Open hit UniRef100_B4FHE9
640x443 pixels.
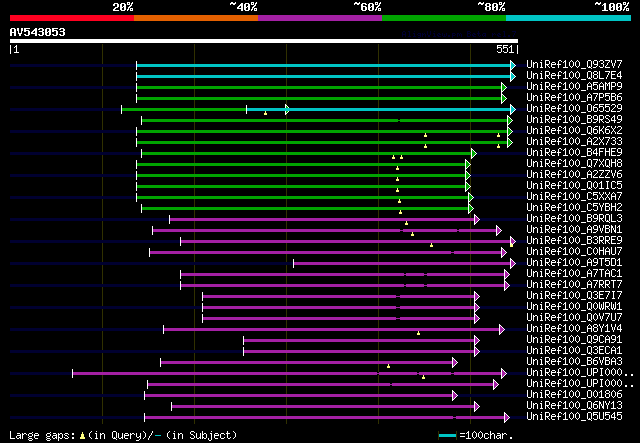point(574,153)
